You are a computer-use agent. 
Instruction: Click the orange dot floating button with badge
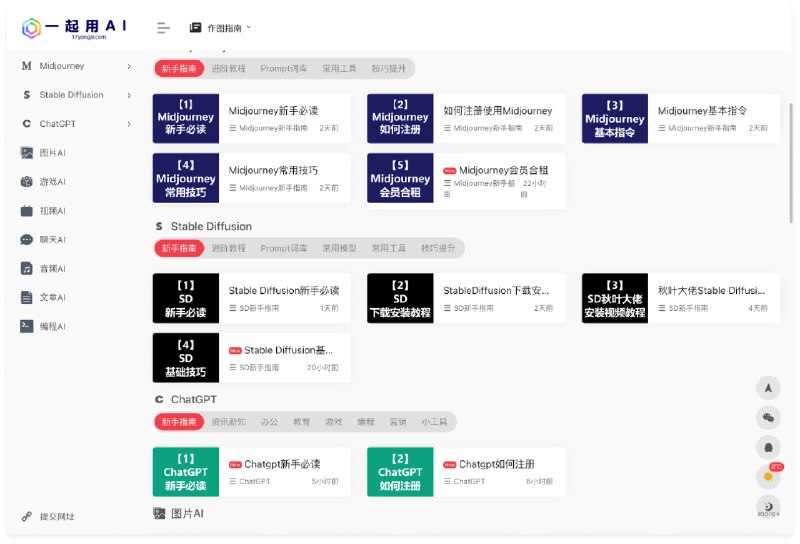(x=768, y=477)
